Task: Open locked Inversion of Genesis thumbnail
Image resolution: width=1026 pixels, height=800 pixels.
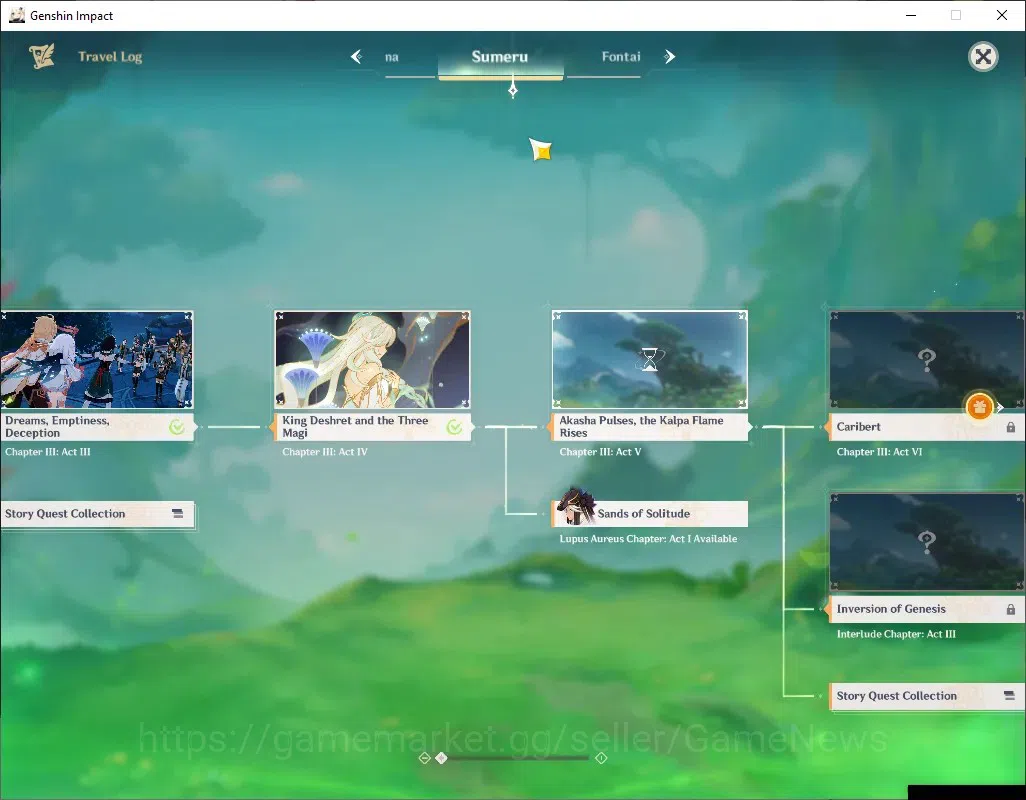Action: tap(928, 542)
